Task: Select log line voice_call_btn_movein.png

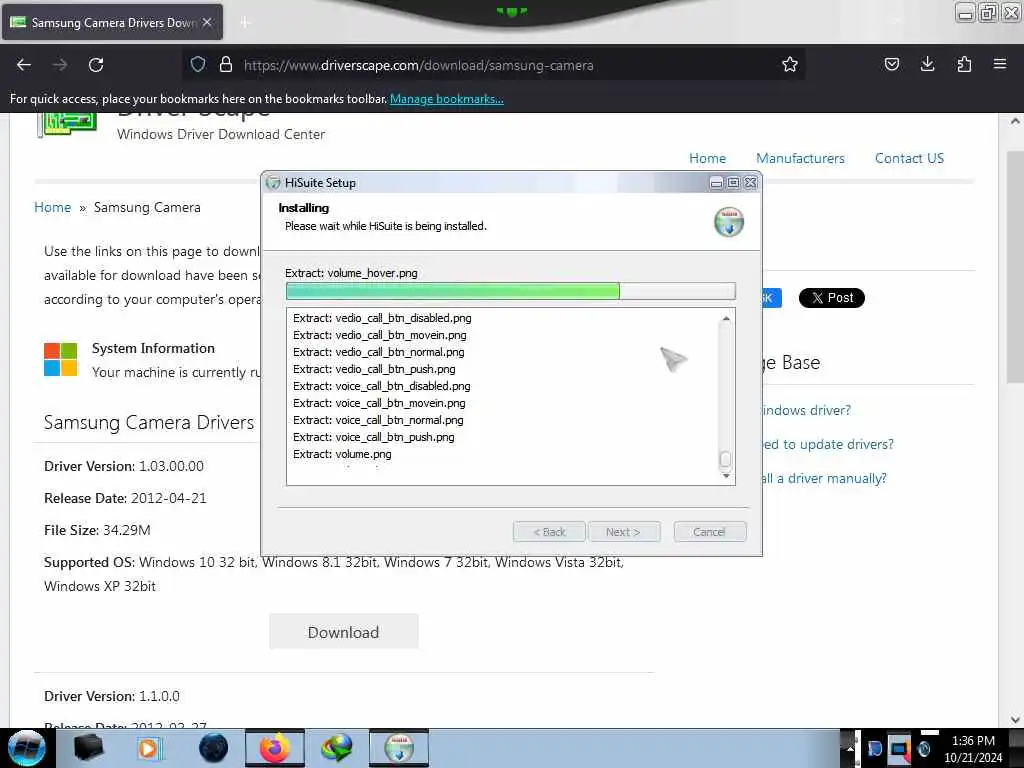Action: click(379, 403)
